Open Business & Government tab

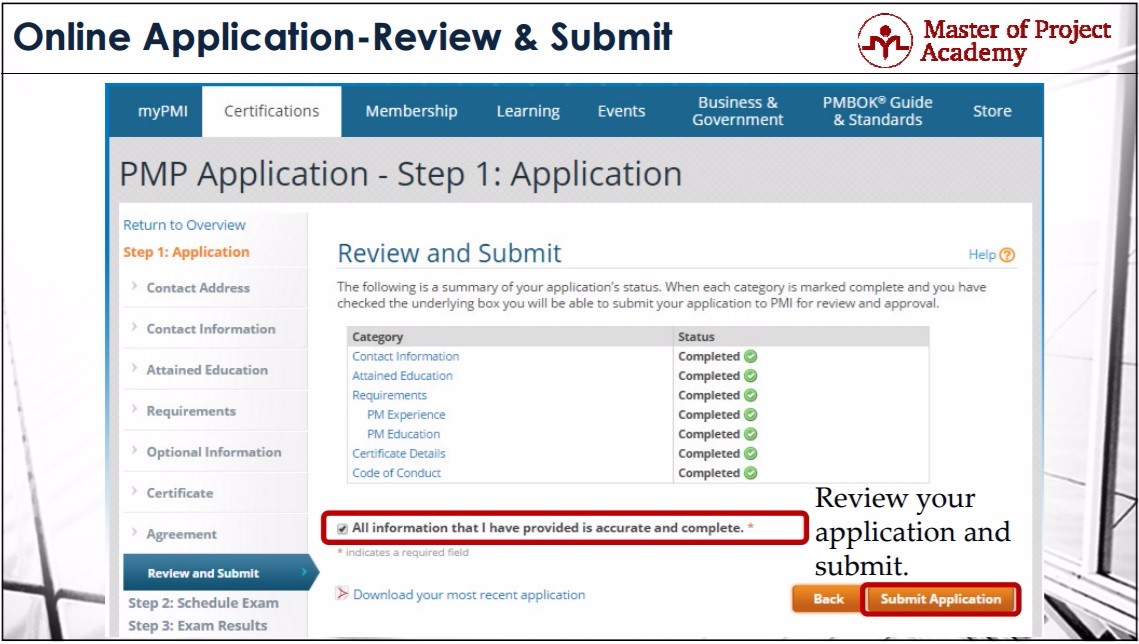tap(737, 111)
